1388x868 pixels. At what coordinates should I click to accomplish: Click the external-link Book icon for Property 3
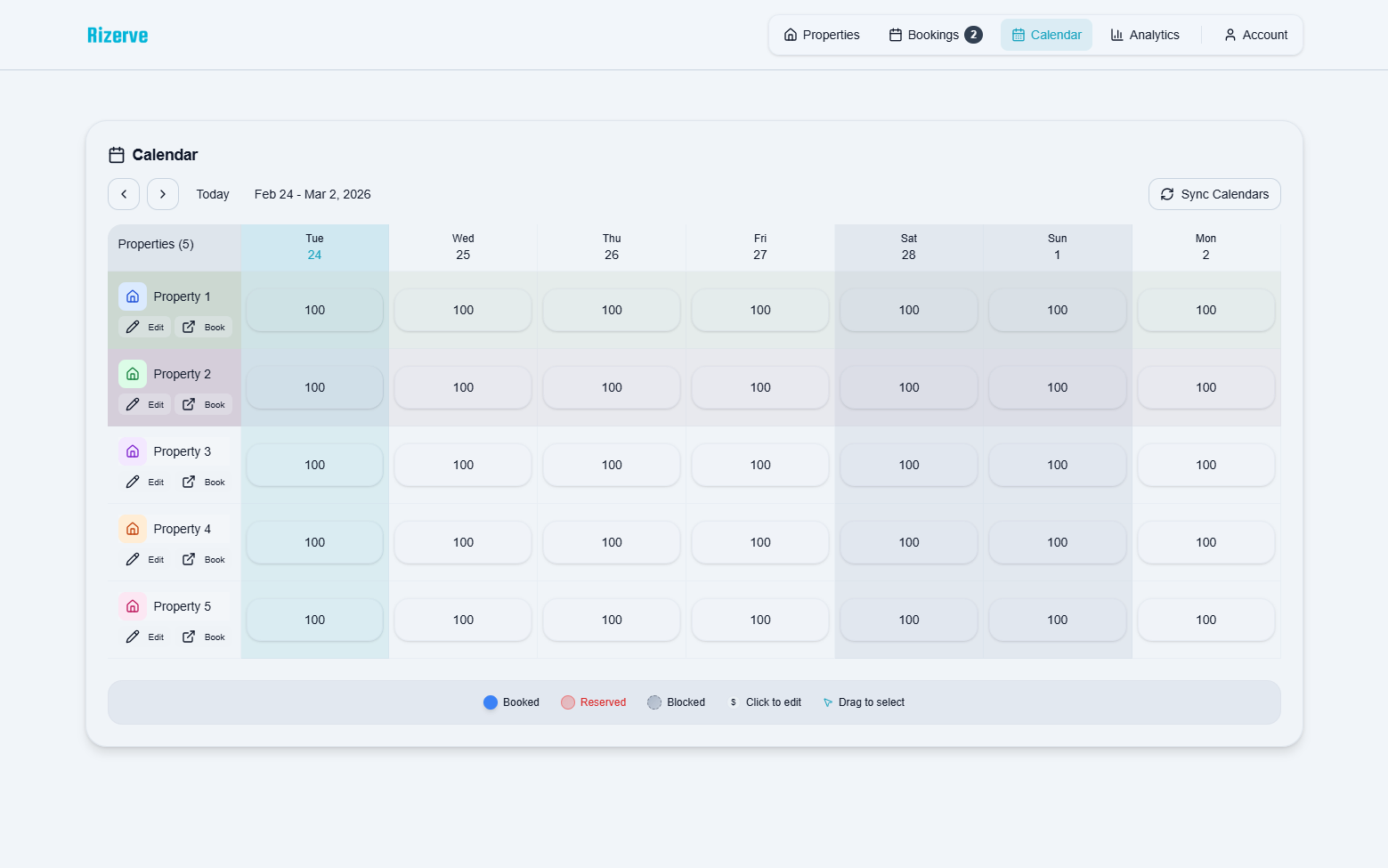coord(189,482)
